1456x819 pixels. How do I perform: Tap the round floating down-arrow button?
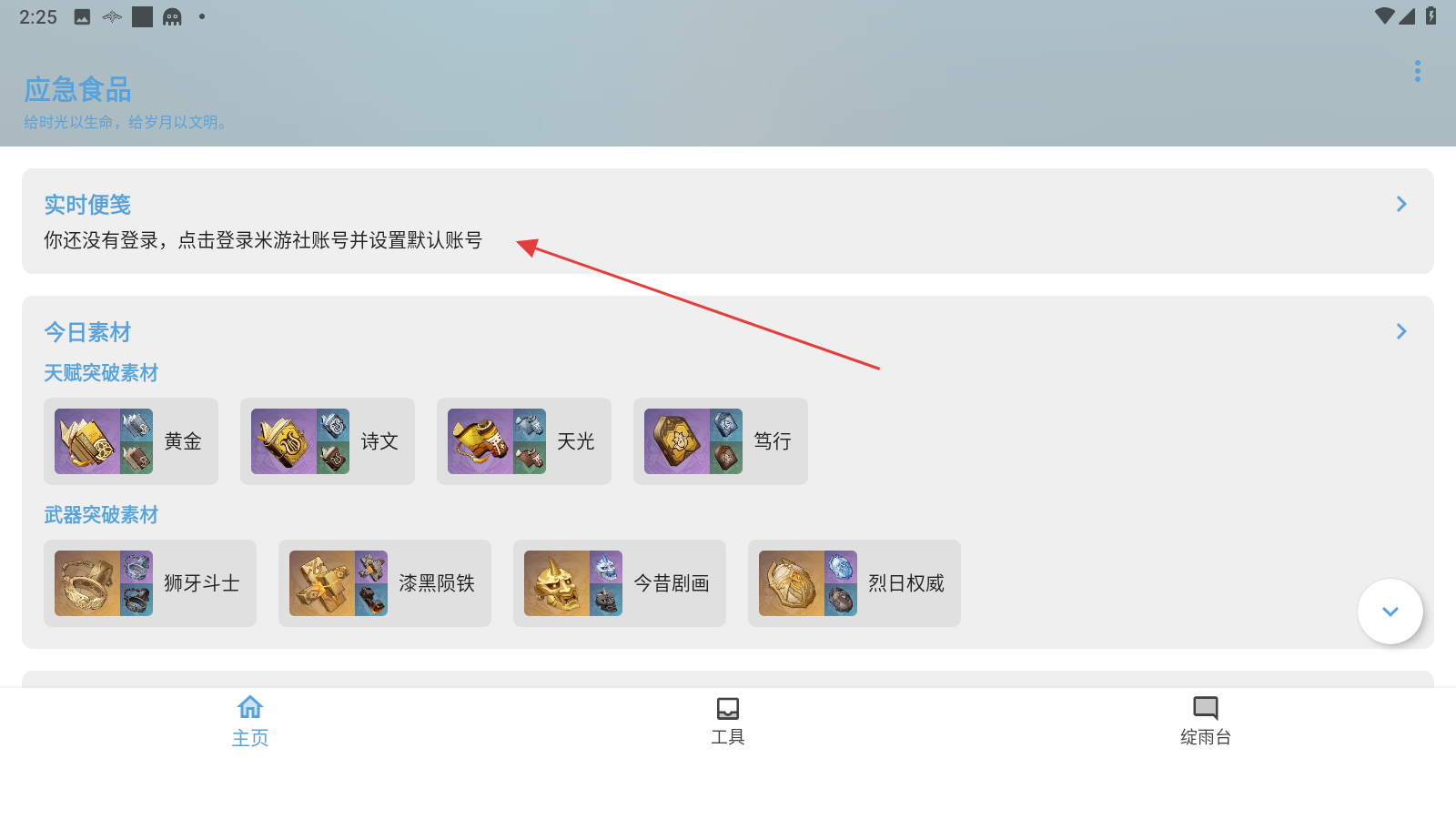pos(1390,612)
